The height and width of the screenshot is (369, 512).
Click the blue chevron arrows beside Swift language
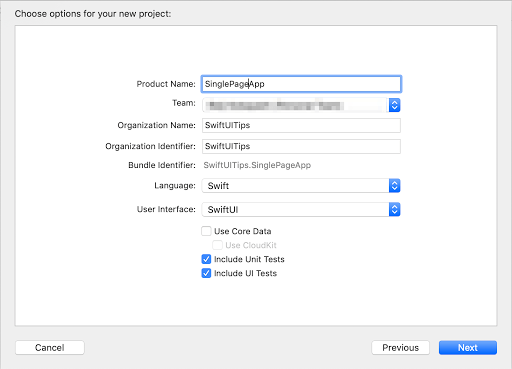tap(394, 186)
